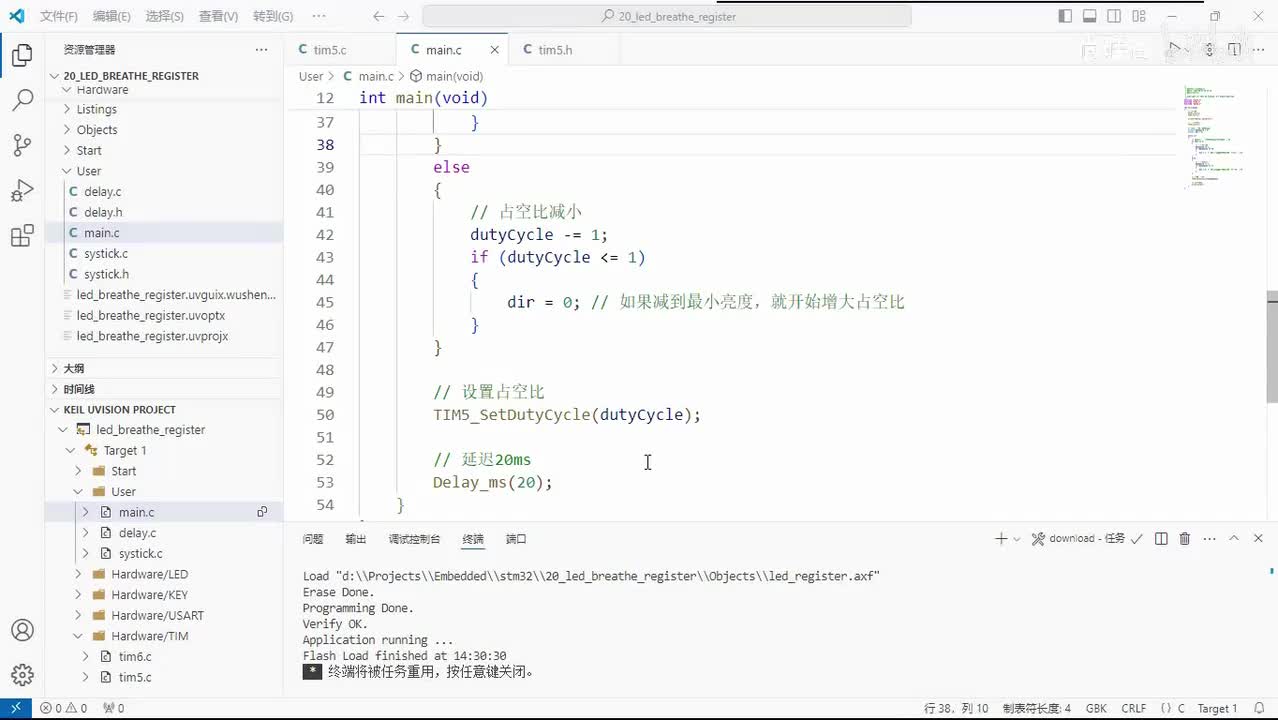The image size is (1278, 720).
Task: Switch to the 问题 problems tab
Action: coord(313,539)
